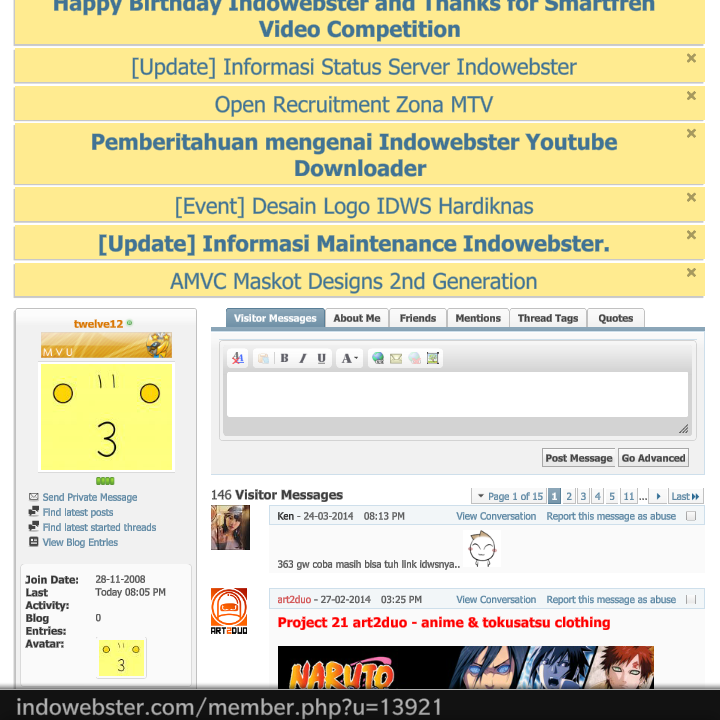
Task: Open the Mentions tab
Action: 478,318
